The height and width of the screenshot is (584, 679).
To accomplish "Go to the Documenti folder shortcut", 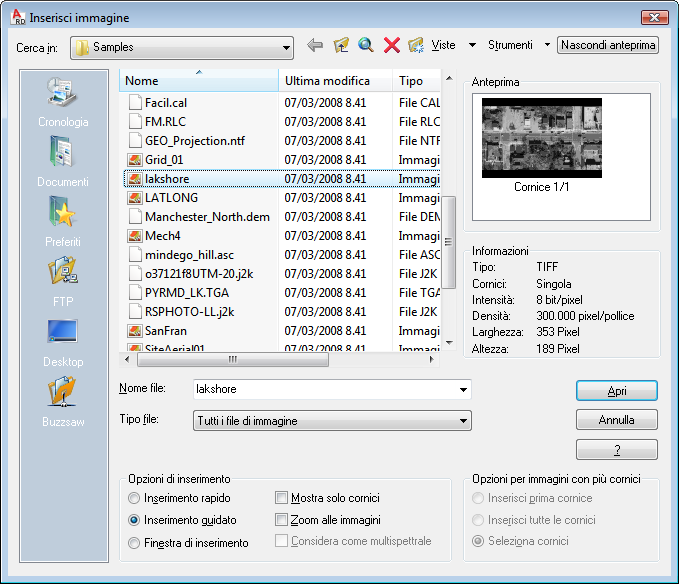I will tap(63, 161).
